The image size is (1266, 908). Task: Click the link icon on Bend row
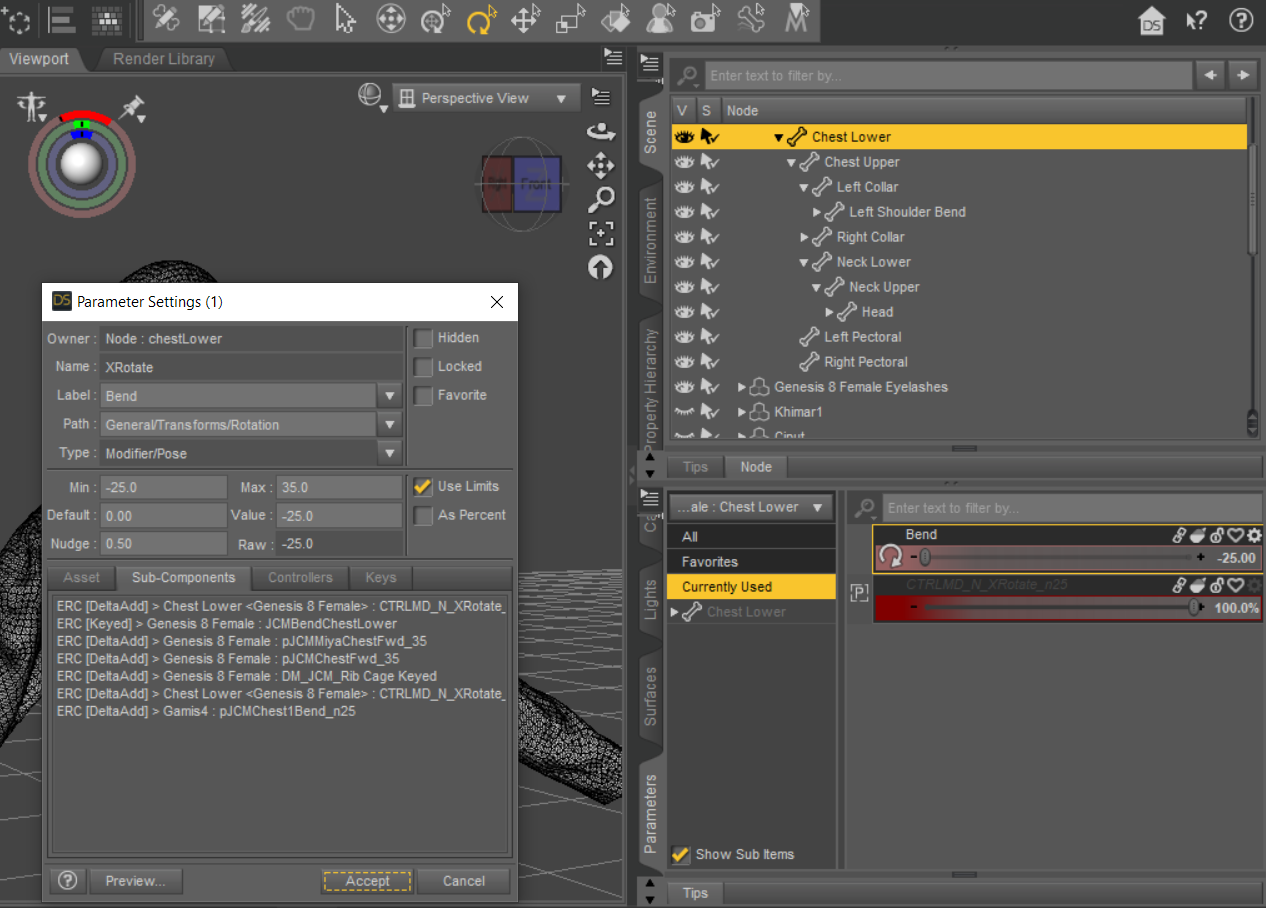tap(1179, 535)
